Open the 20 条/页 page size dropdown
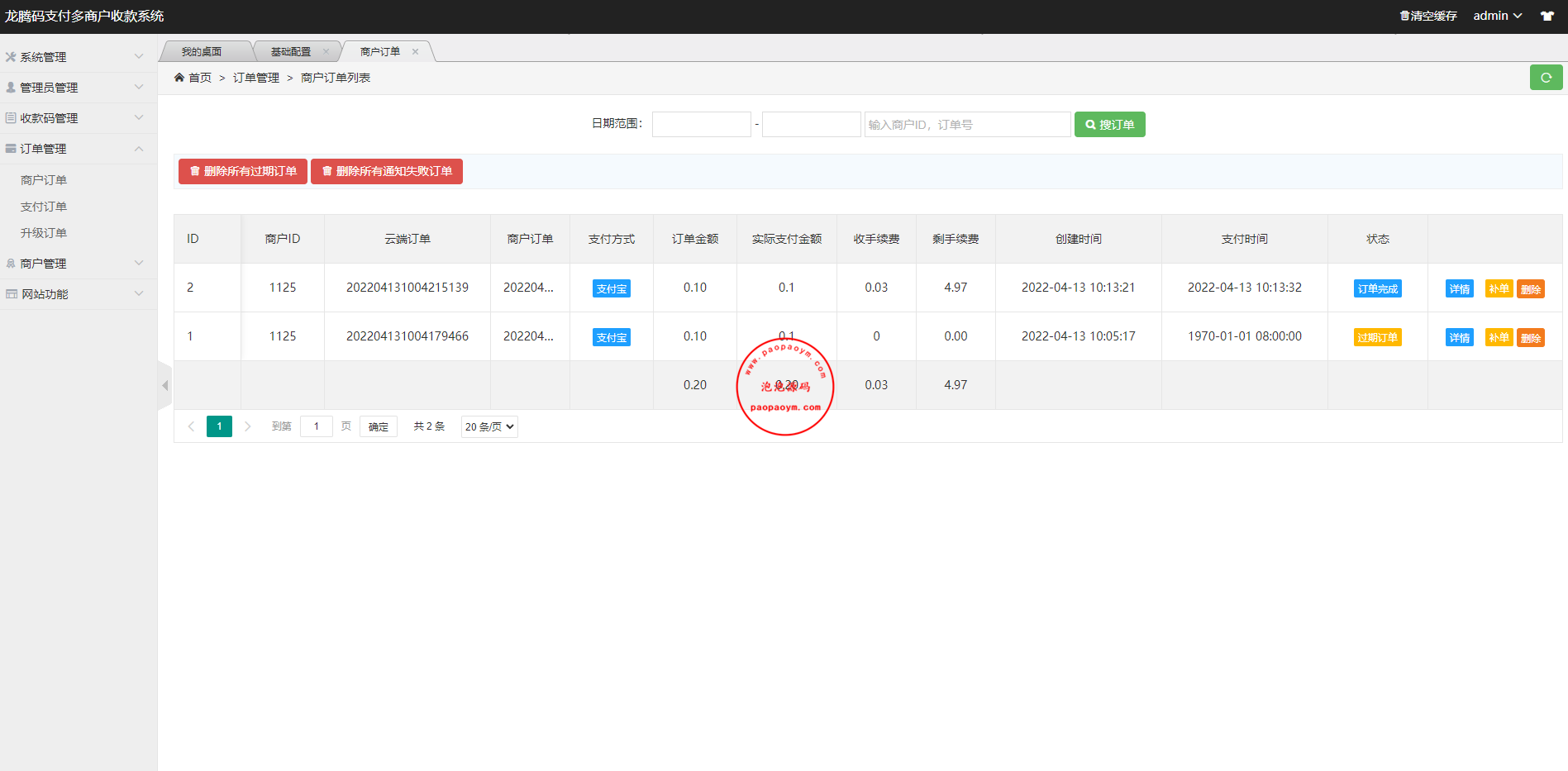This screenshot has width=1568, height=771. click(x=489, y=426)
